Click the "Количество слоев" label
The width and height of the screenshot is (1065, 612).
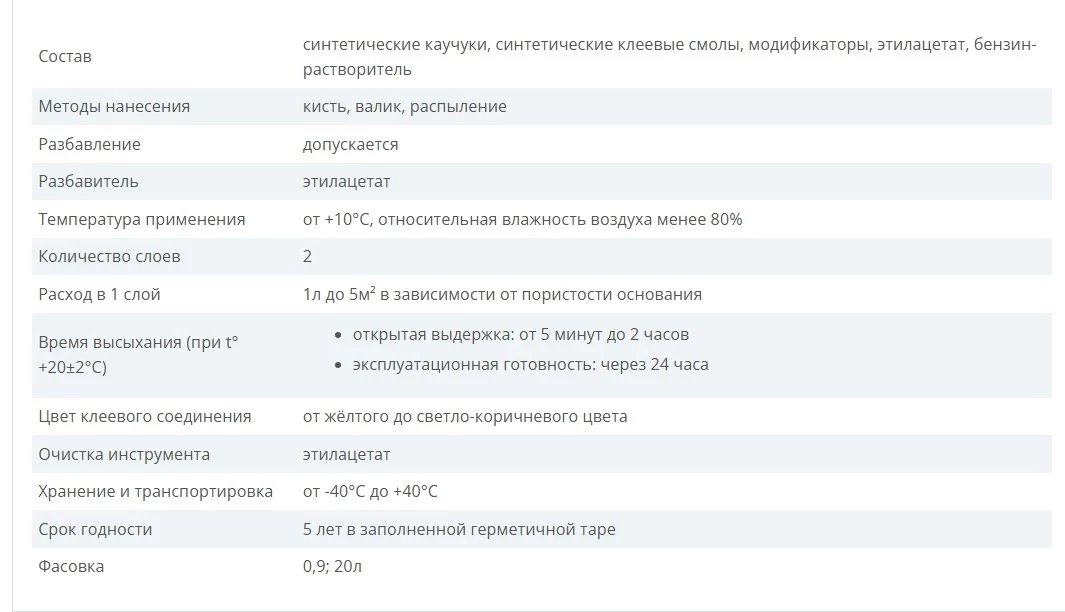(109, 256)
